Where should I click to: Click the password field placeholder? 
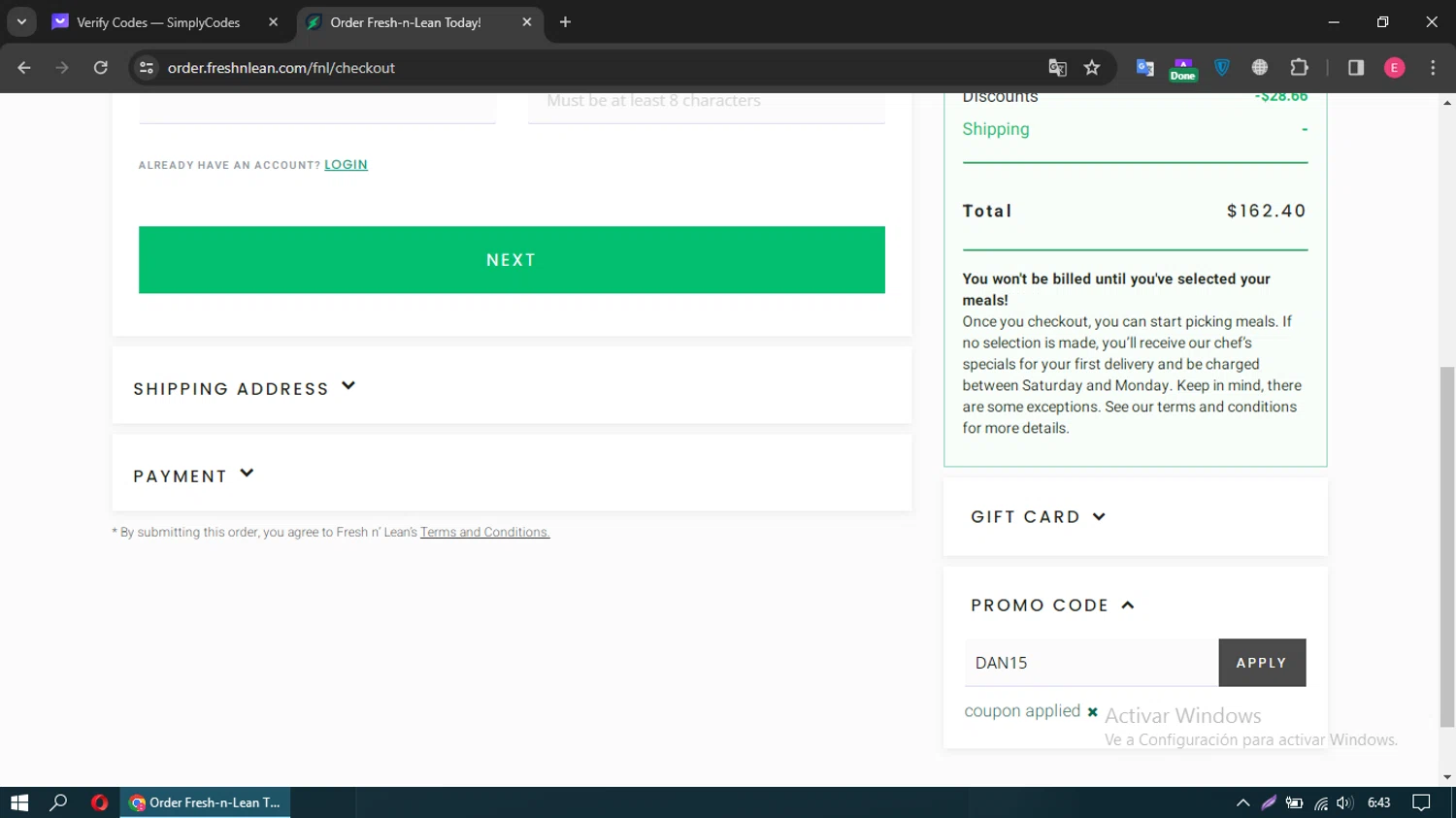[x=707, y=102]
